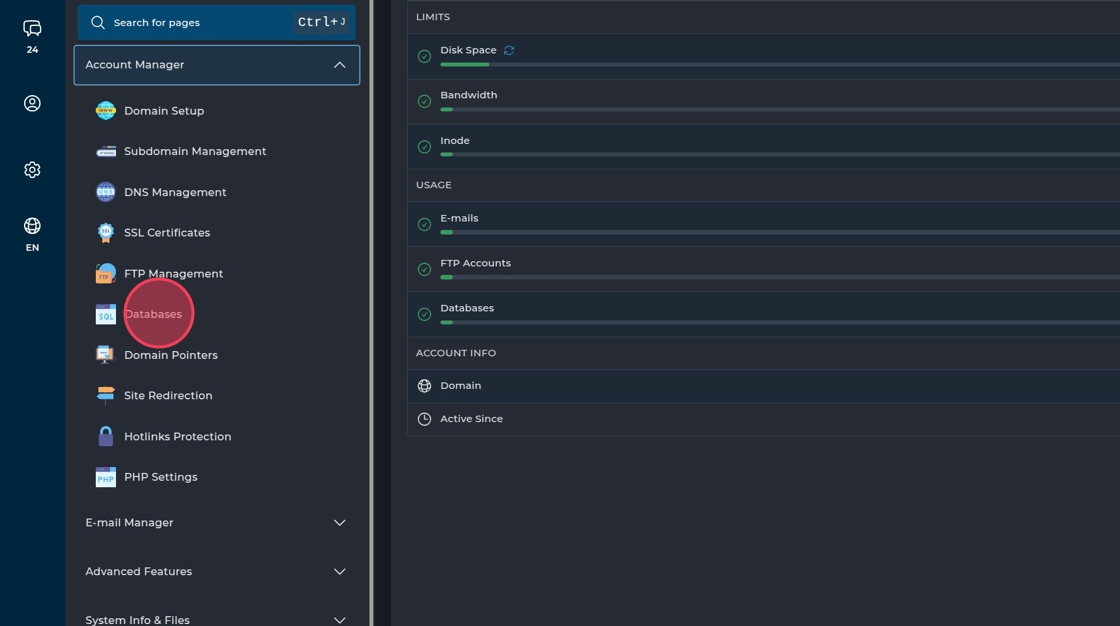
Task: Click the Domain Setup globe icon
Action: (105, 111)
